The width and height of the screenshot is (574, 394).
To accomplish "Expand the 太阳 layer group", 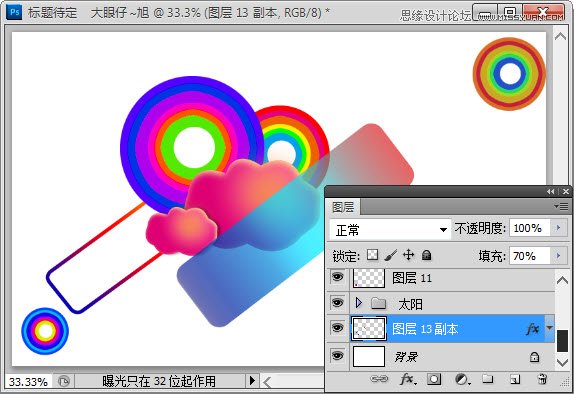I will tap(359, 302).
